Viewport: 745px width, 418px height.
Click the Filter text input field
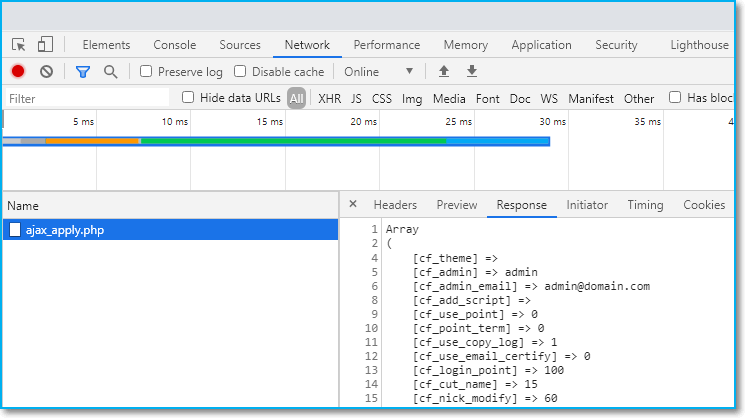85,99
